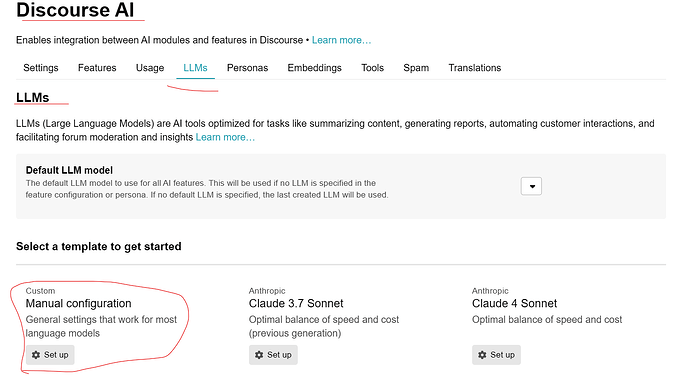Expand the Default LLM model dropdown
The image size is (690, 378).
[531, 186]
